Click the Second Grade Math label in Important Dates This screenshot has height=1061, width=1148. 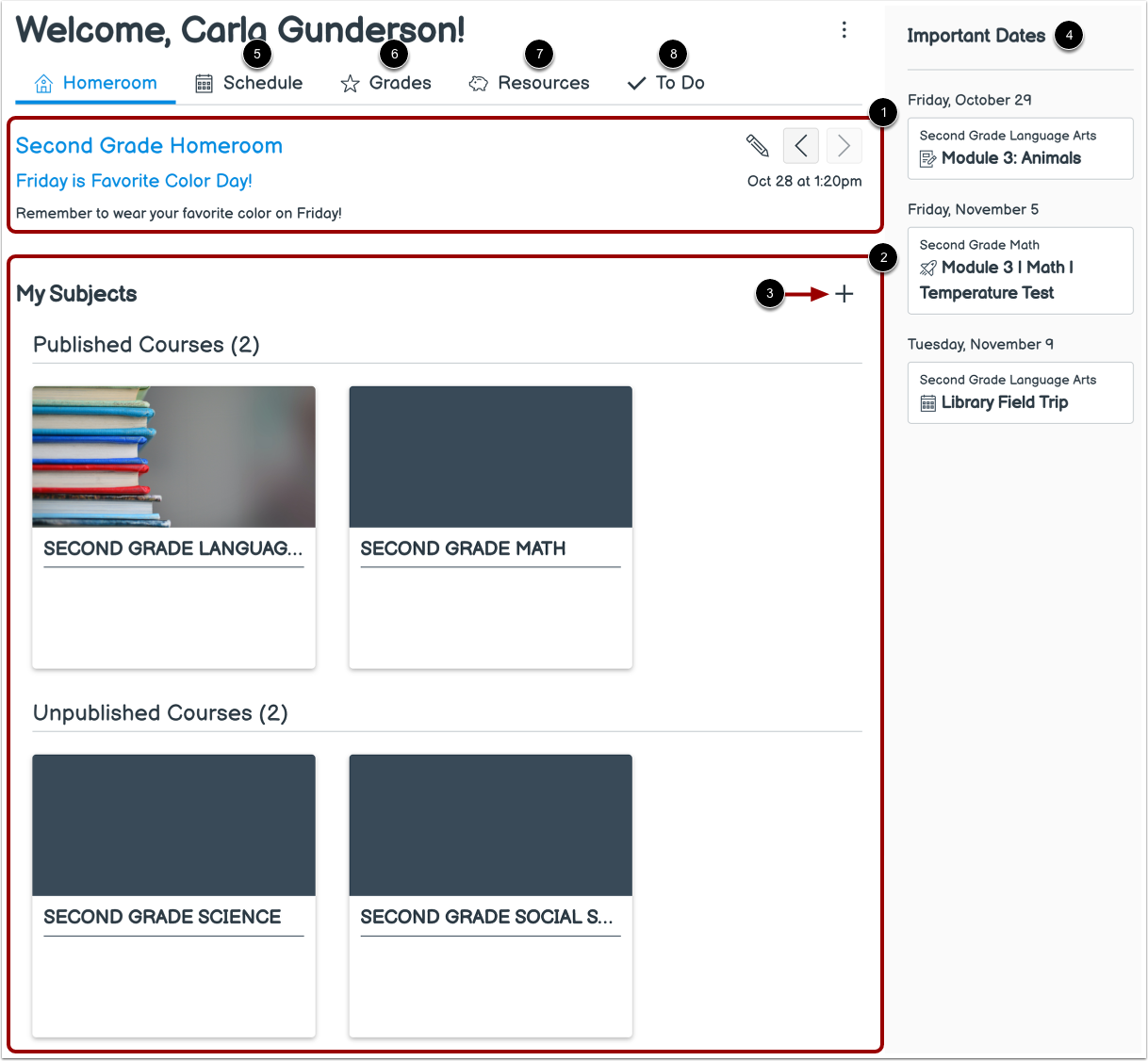tap(979, 245)
